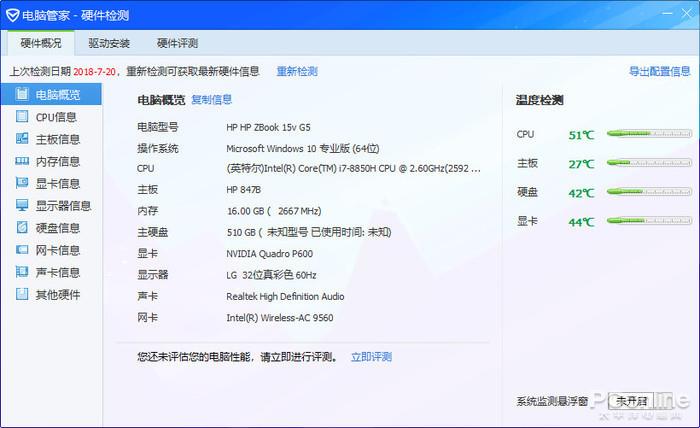Image resolution: width=700 pixels, height=428 pixels.
Task: Click the 复制信息 link
Action: (x=212, y=100)
